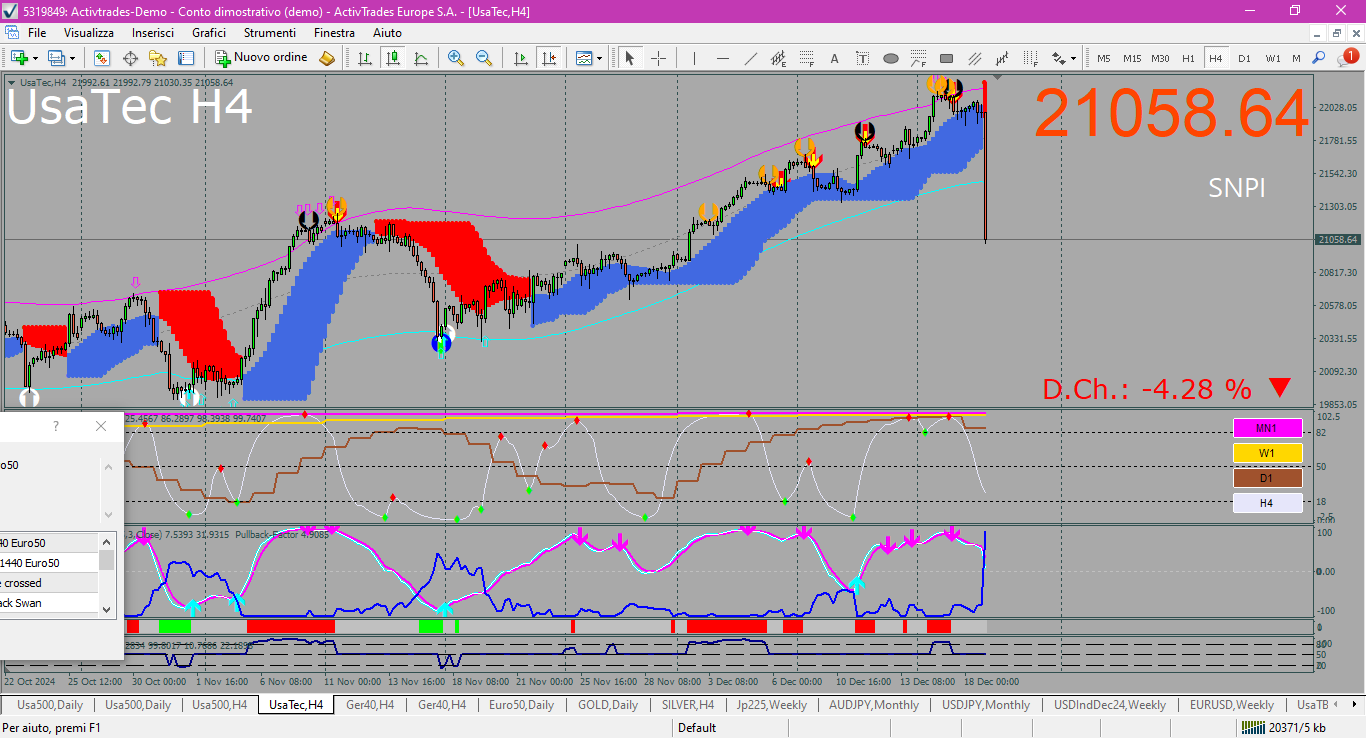1366x738 pixels.
Task: Click the magenta MN1 label on chart
Action: tap(1267, 428)
